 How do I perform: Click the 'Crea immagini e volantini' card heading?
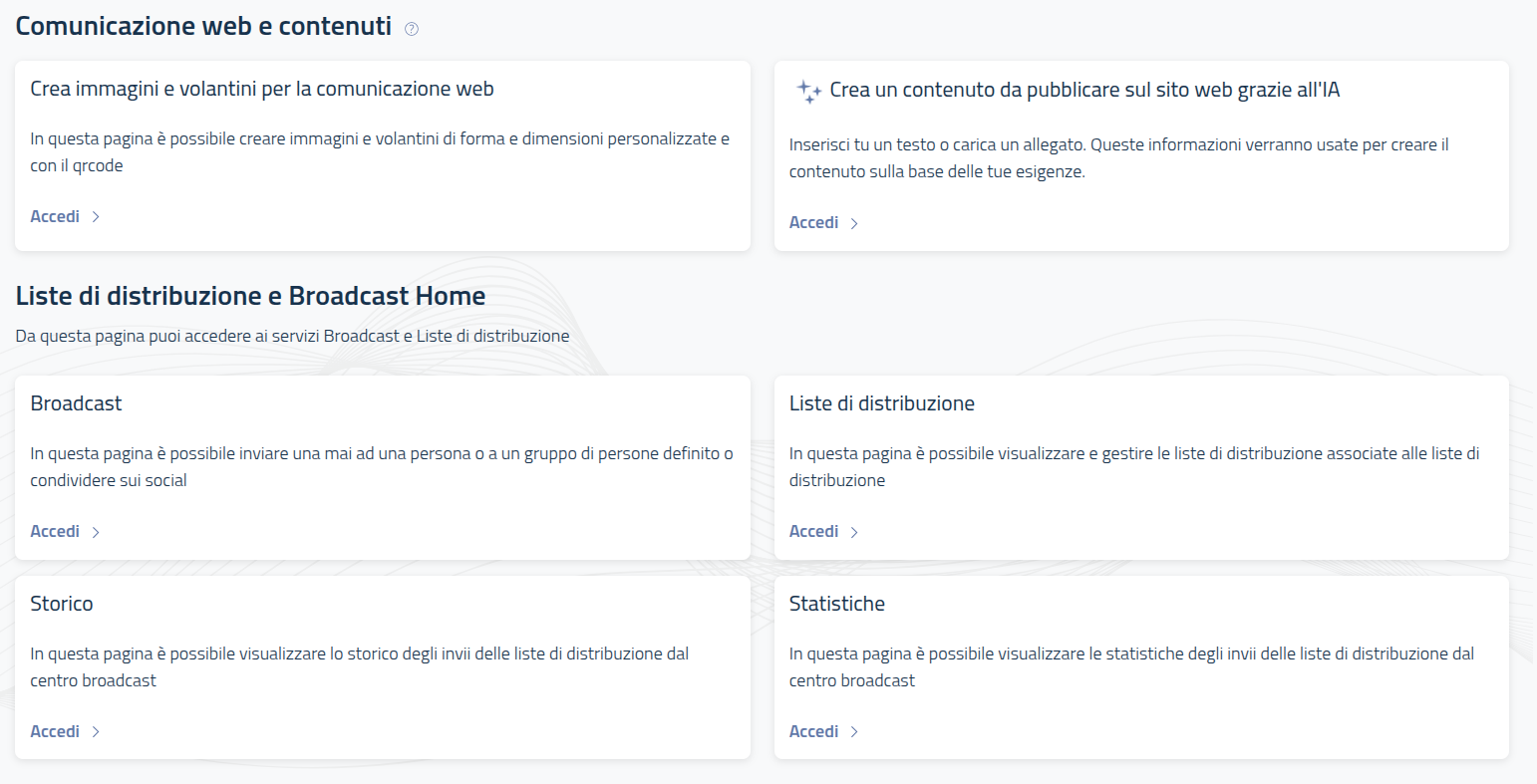coord(262,89)
